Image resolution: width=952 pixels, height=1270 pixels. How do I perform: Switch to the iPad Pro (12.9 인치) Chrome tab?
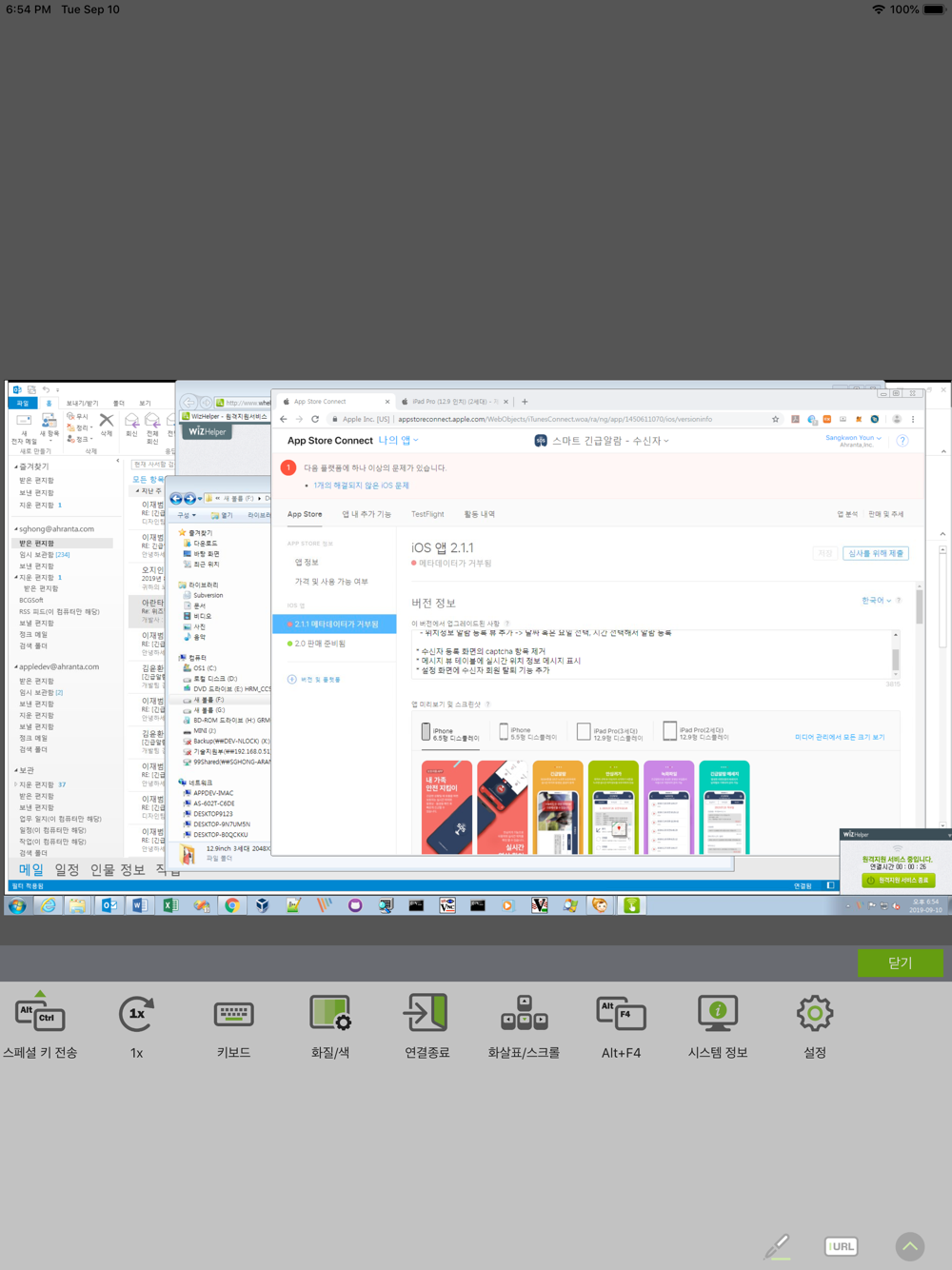coord(454,402)
